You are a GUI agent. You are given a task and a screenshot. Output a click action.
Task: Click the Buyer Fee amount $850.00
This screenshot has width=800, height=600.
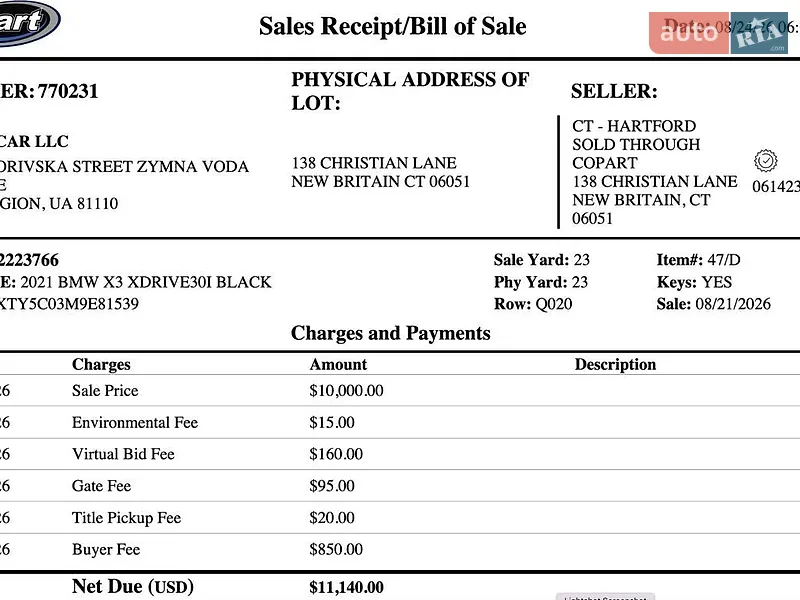[x=336, y=549]
